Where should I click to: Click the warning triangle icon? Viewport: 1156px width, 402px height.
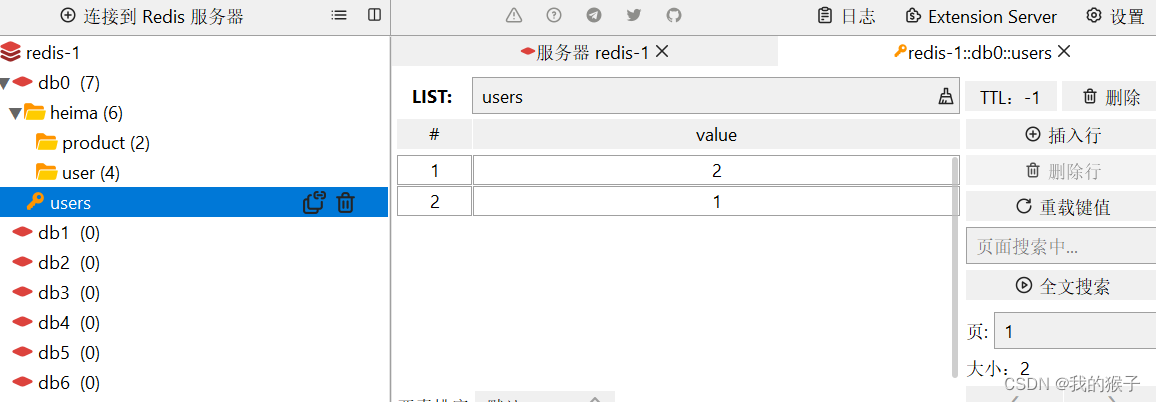(514, 16)
